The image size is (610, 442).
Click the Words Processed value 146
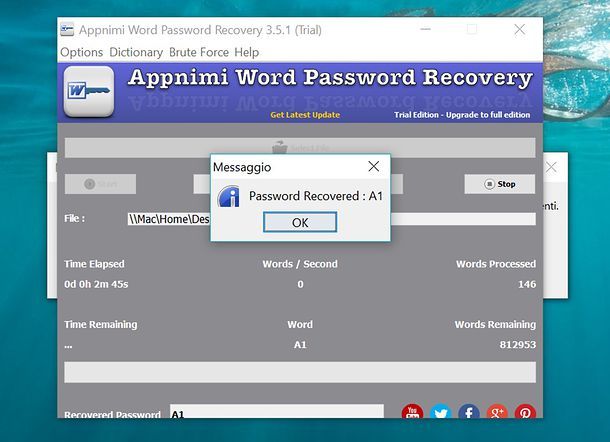coord(527,284)
